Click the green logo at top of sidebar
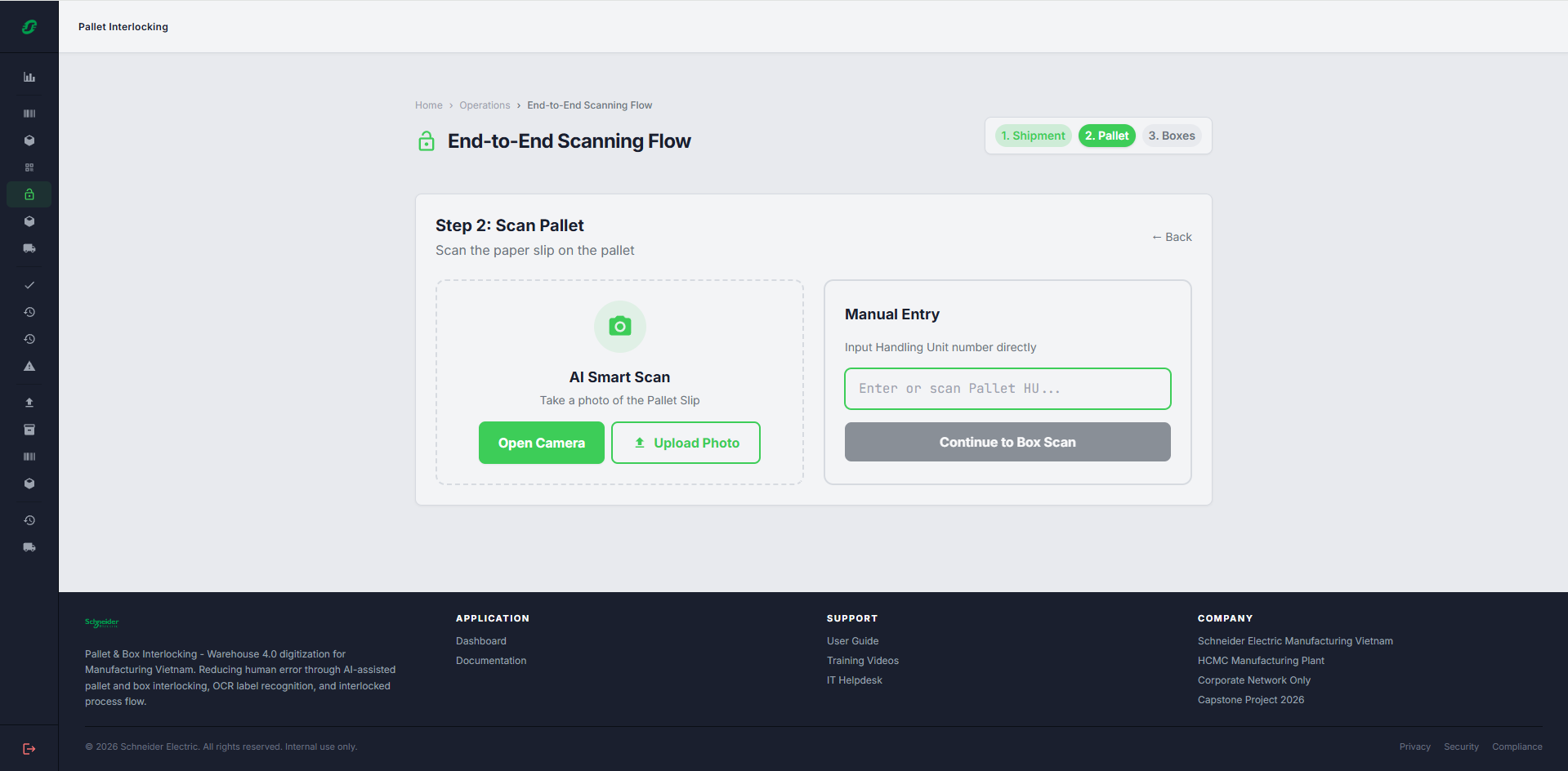The height and width of the screenshot is (771, 1568). (x=29, y=27)
